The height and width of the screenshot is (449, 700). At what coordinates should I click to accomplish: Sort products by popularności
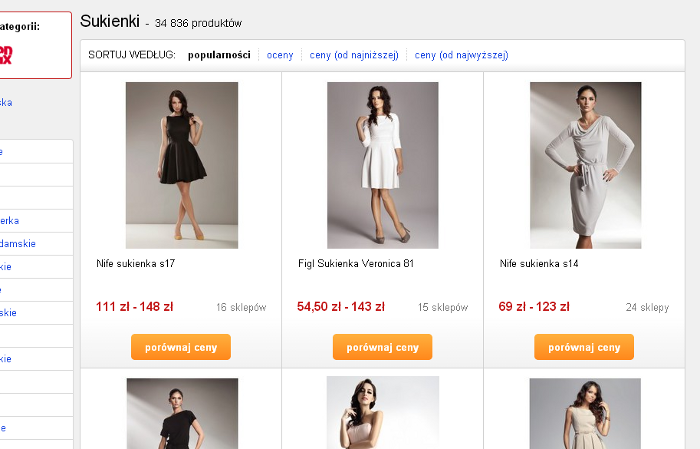coord(218,55)
